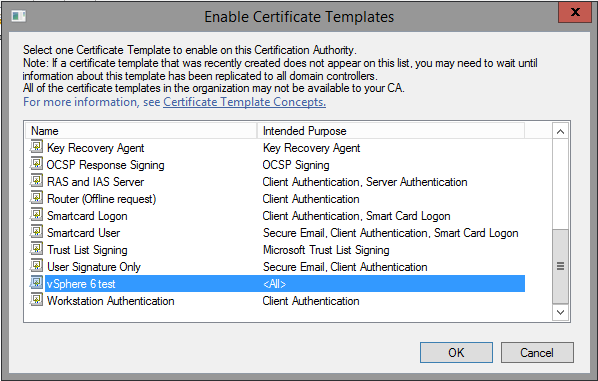Click Router (Offline request)'s Client Authentication purpose
Image resolution: width=598 pixels, height=381 pixels.
[311, 199]
